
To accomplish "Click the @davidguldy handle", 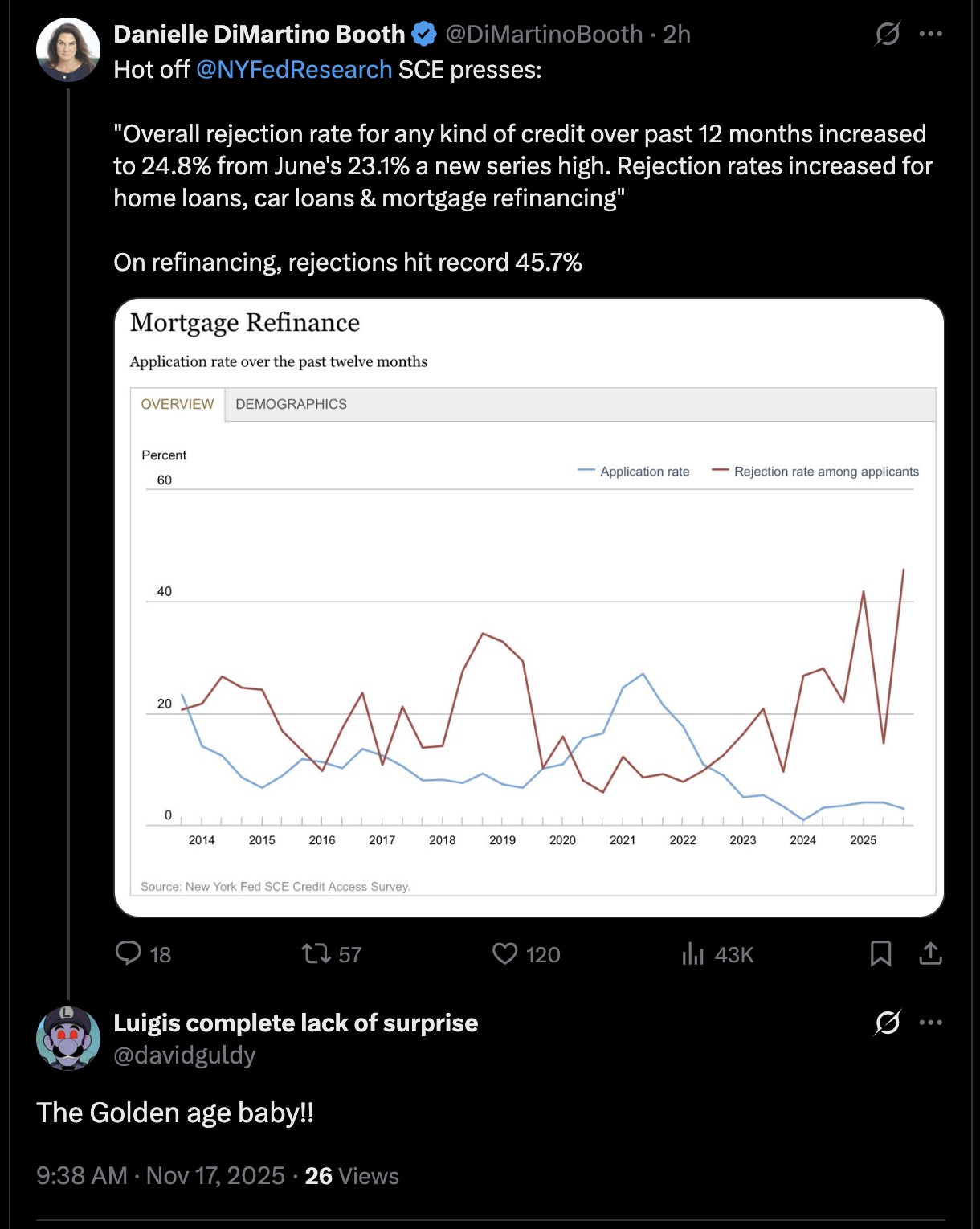I will 185,1055.
